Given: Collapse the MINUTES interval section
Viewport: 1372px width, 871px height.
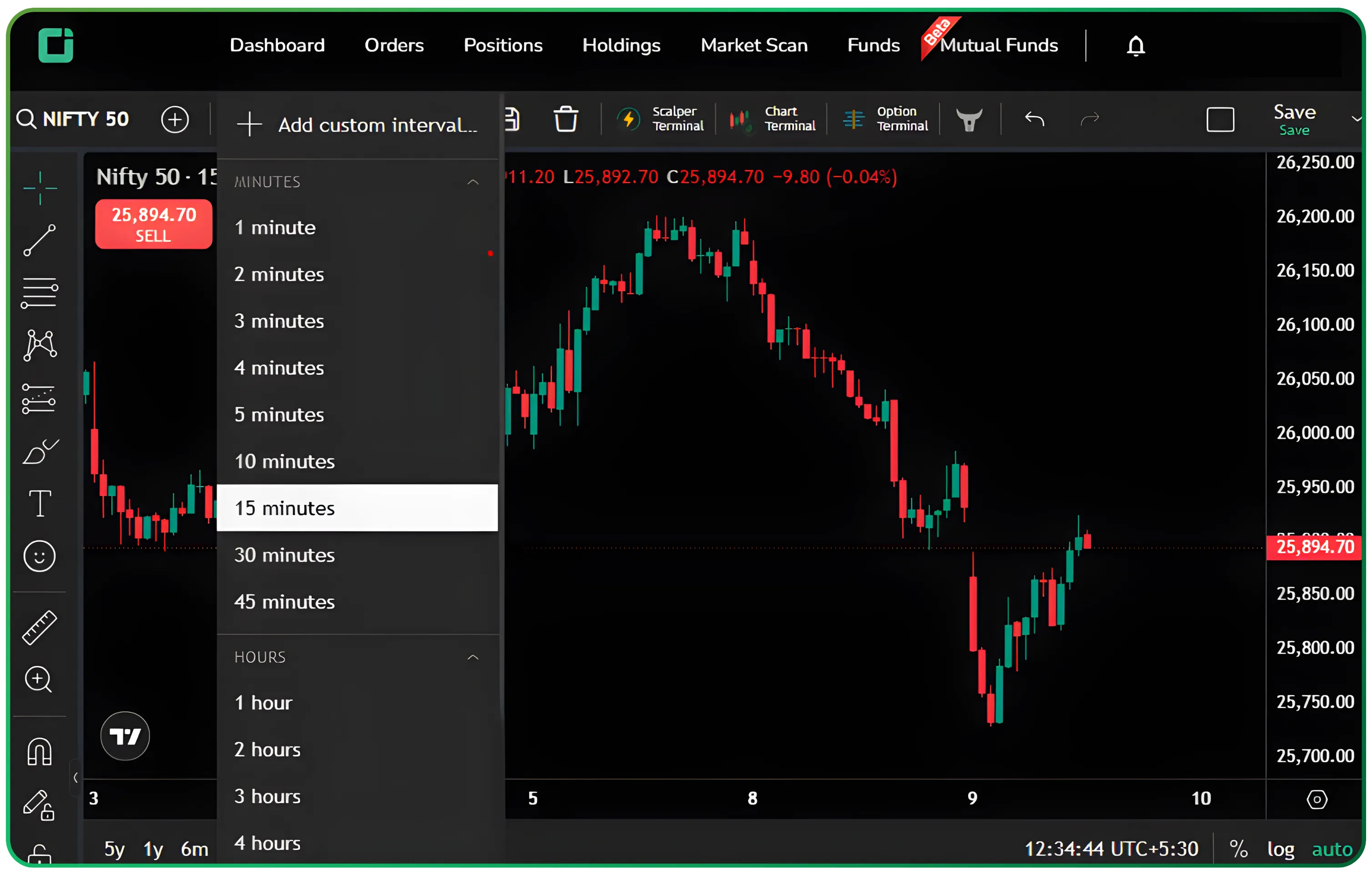Looking at the screenshot, I should click(473, 182).
